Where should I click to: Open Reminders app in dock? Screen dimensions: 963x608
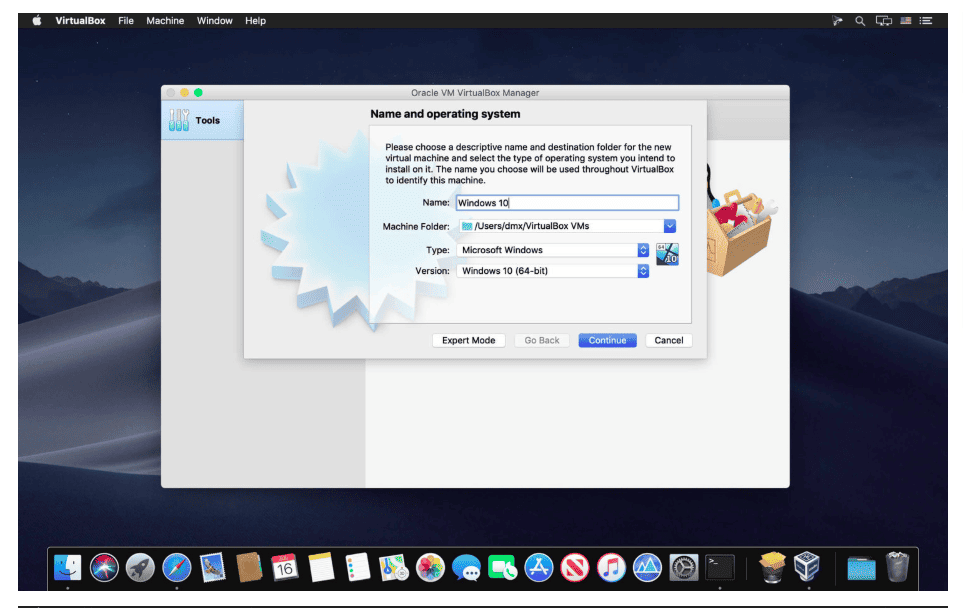(x=357, y=567)
